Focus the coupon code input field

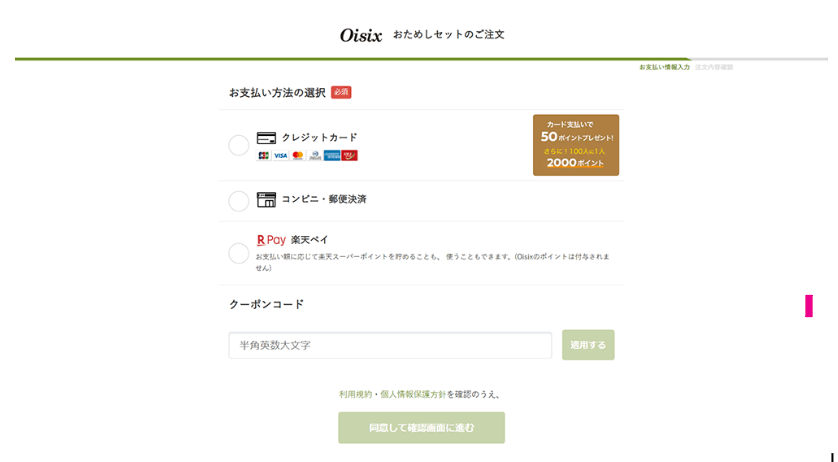pos(390,345)
